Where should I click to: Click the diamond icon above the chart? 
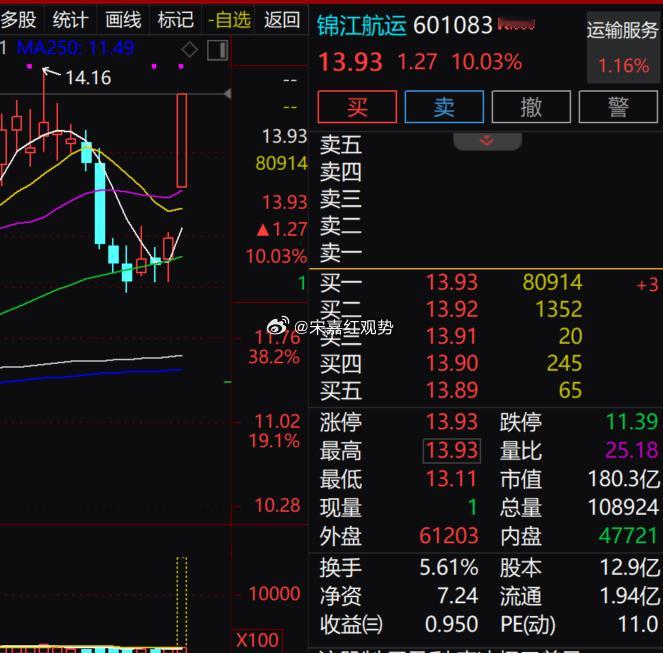[x=189, y=49]
